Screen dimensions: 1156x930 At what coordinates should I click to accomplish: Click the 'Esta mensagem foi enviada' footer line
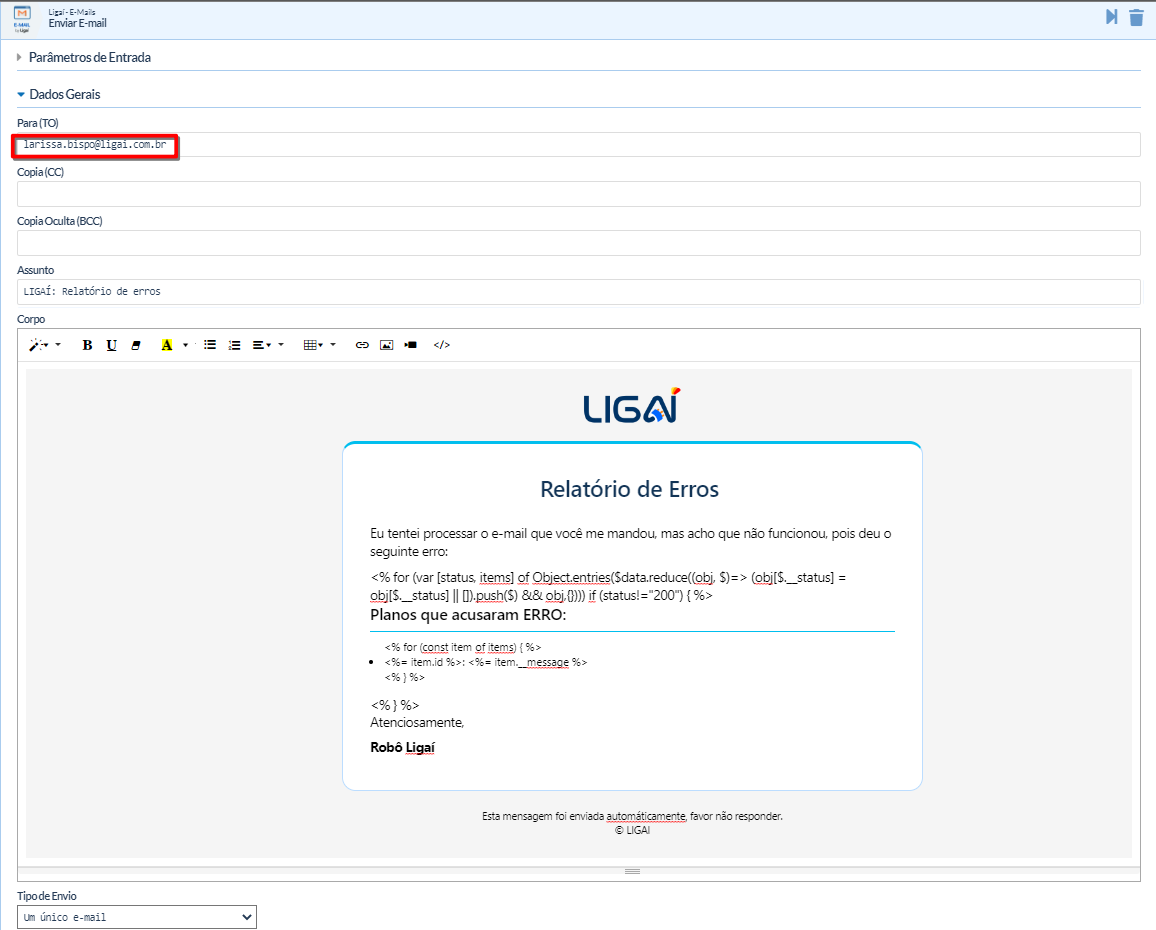pos(633,816)
